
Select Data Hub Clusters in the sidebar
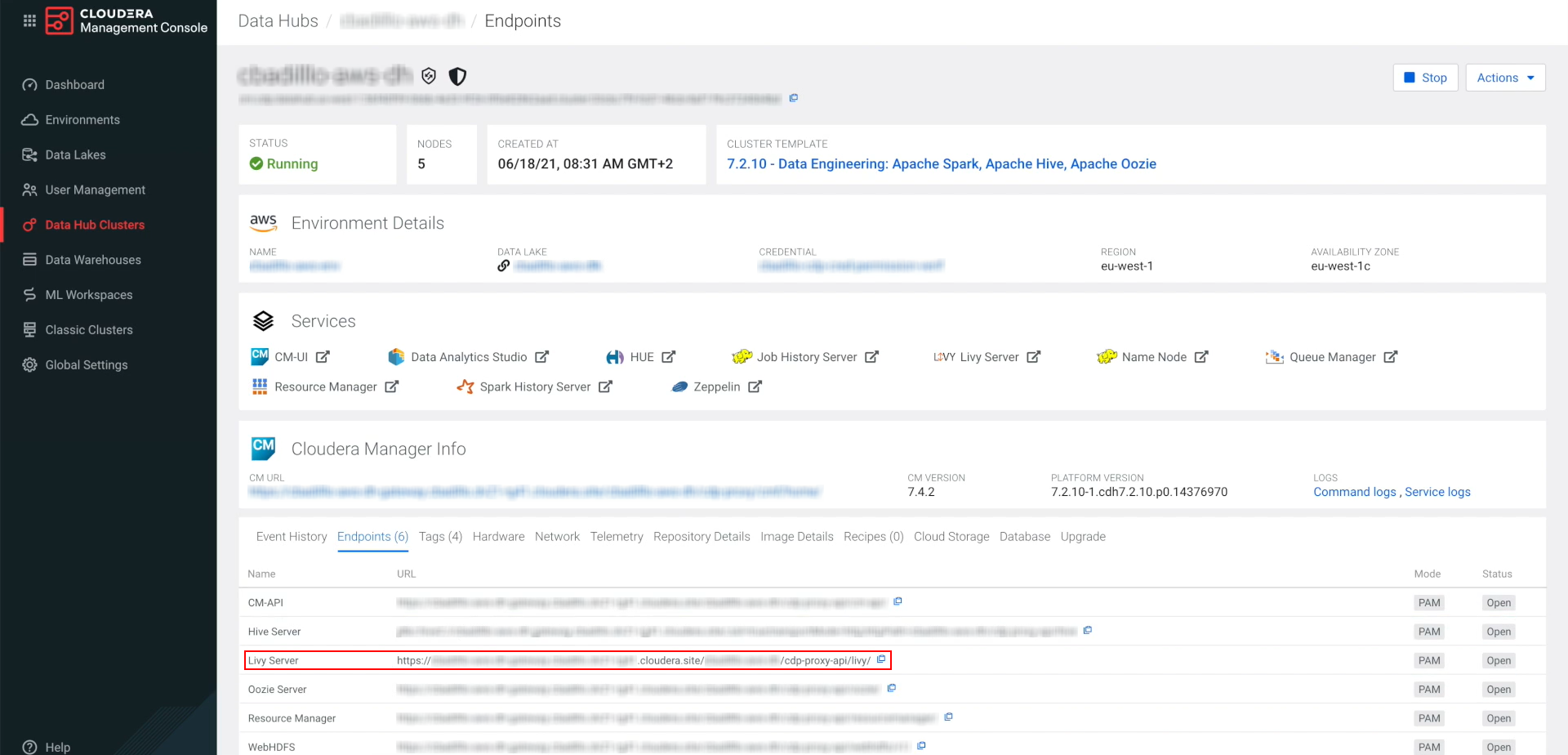point(95,226)
